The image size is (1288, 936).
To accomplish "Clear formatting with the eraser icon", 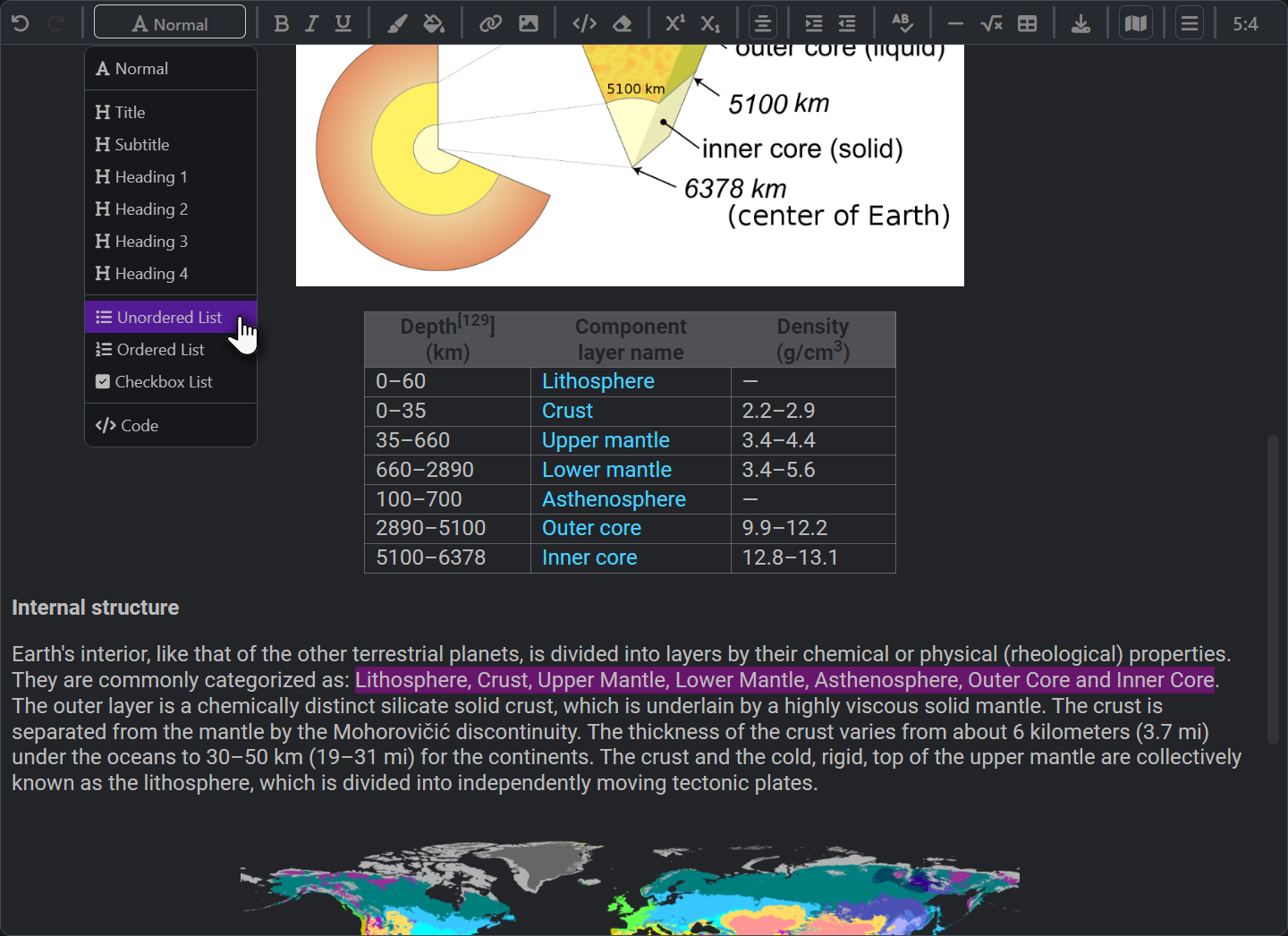I will pyautogui.click(x=623, y=24).
